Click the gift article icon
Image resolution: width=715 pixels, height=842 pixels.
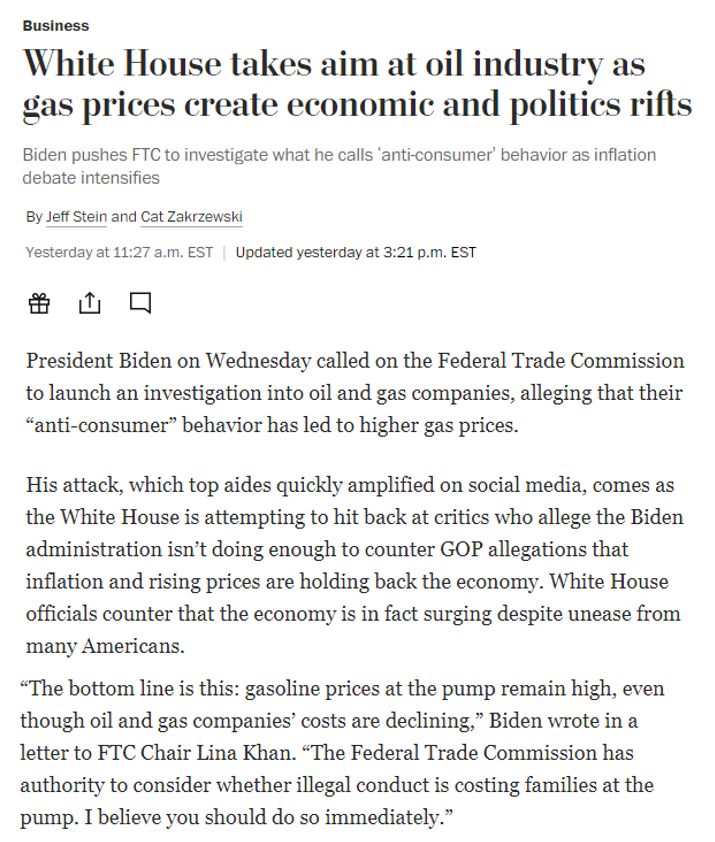pos(39,303)
